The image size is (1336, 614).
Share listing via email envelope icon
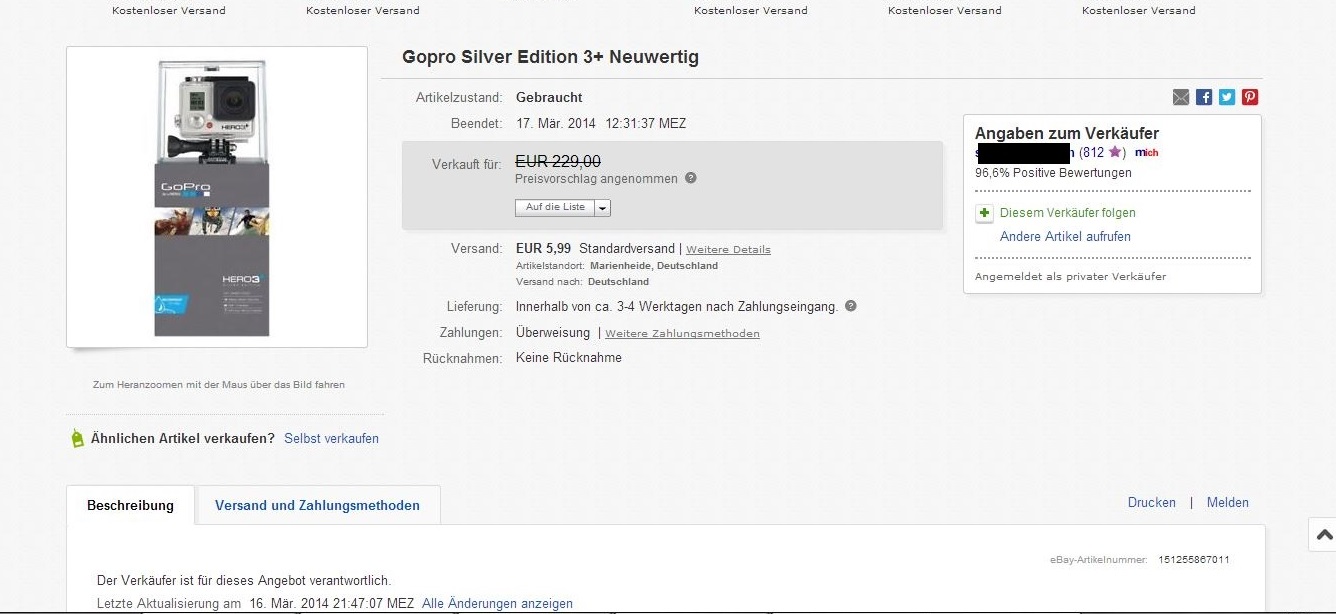1181,97
